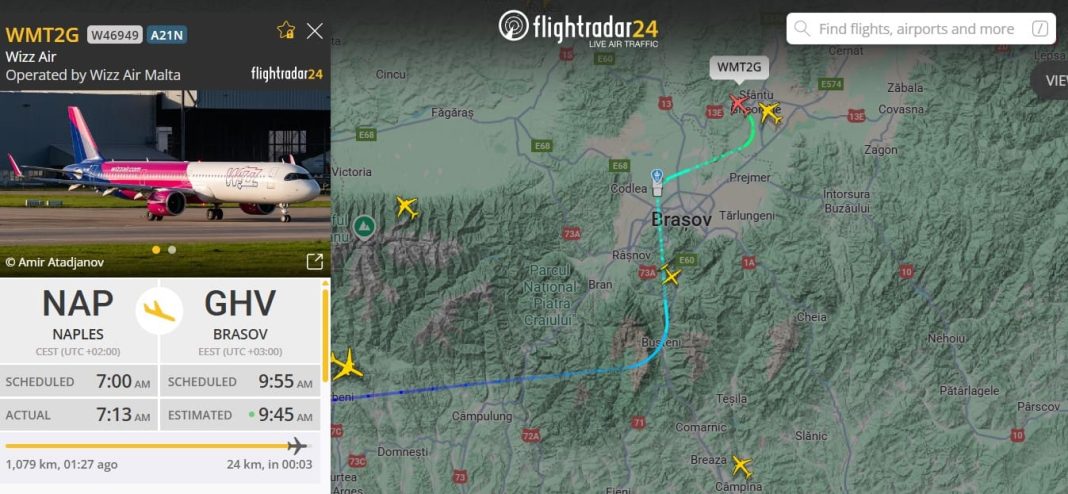Click the Brasov airport tower marker
This screenshot has width=1068, height=494.
657,183
